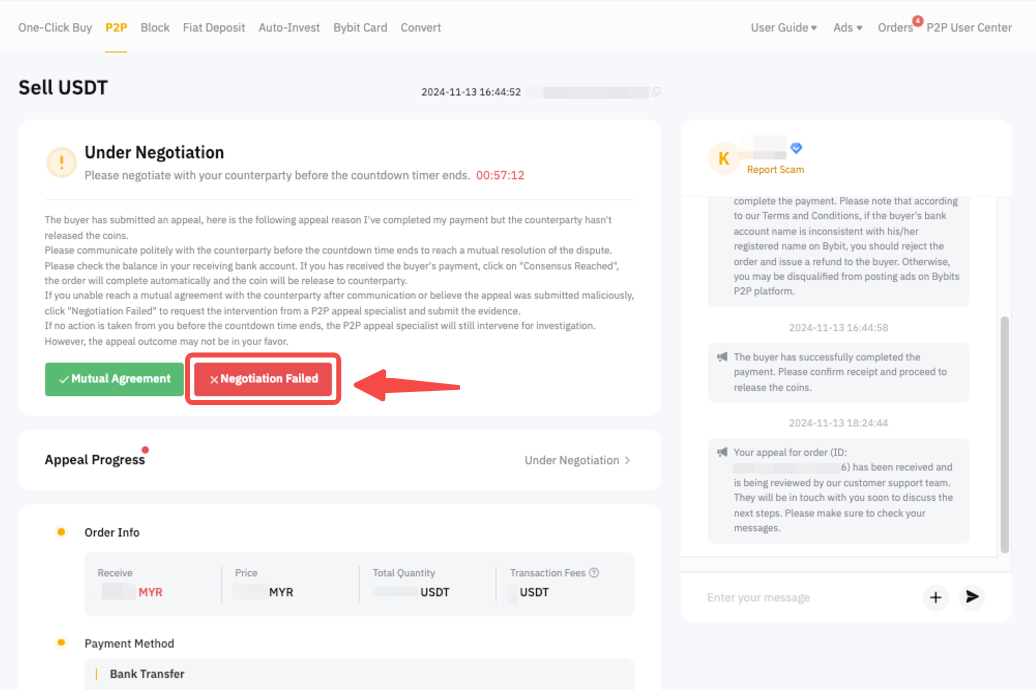Open the Fiat Deposit tab

click(x=214, y=28)
